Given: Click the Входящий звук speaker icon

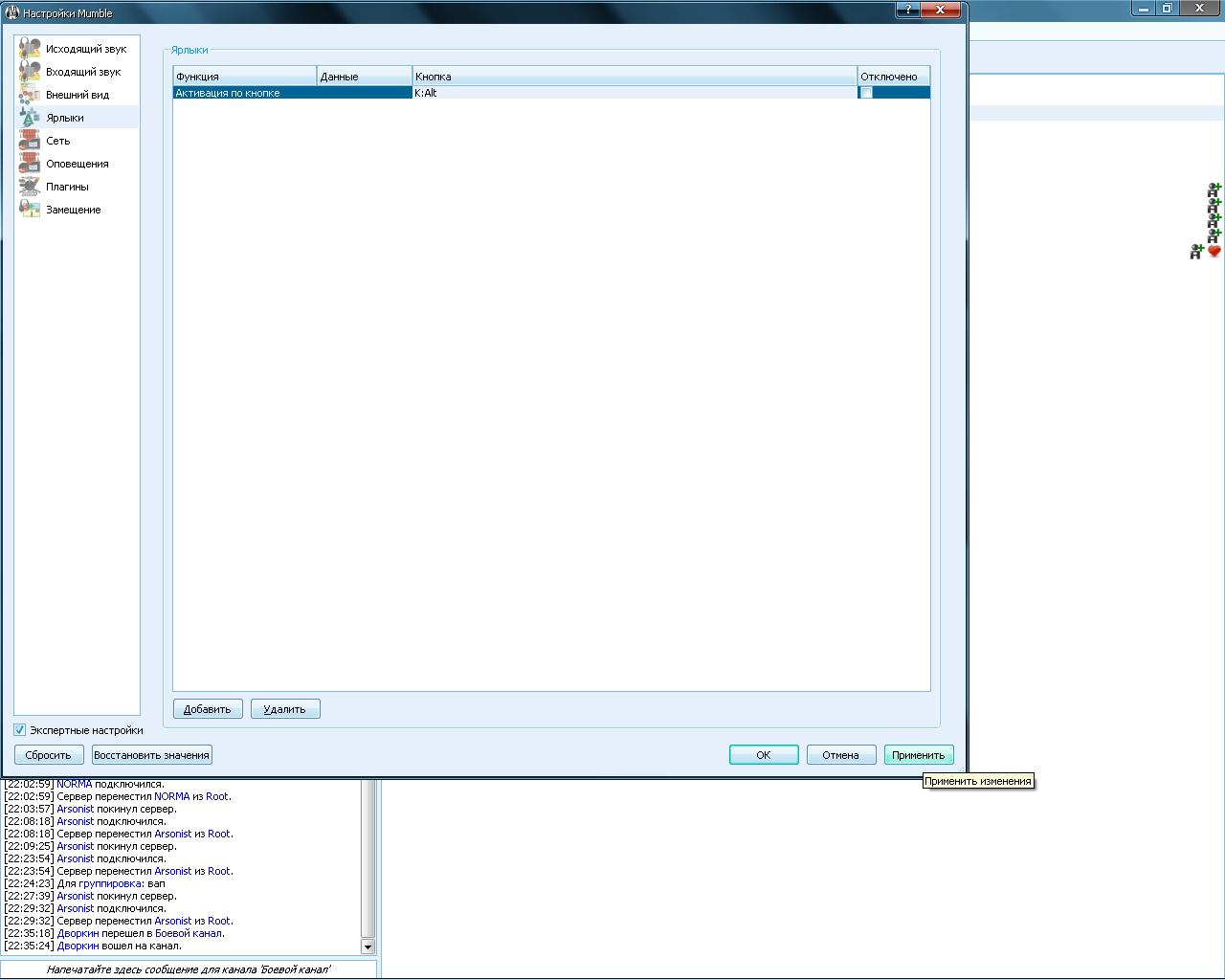Looking at the screenshot, I should click(30, 72).
